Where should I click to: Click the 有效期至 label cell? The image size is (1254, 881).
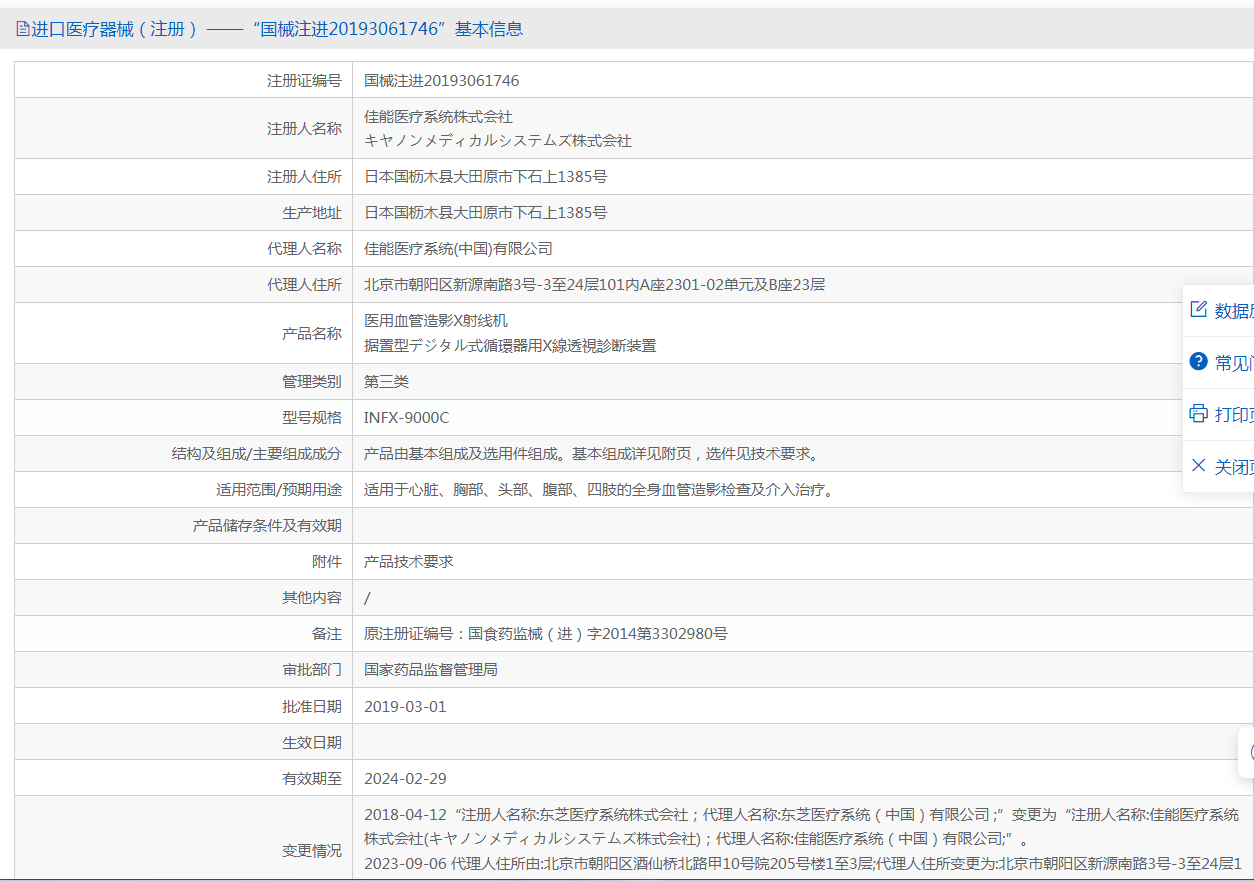183,778
